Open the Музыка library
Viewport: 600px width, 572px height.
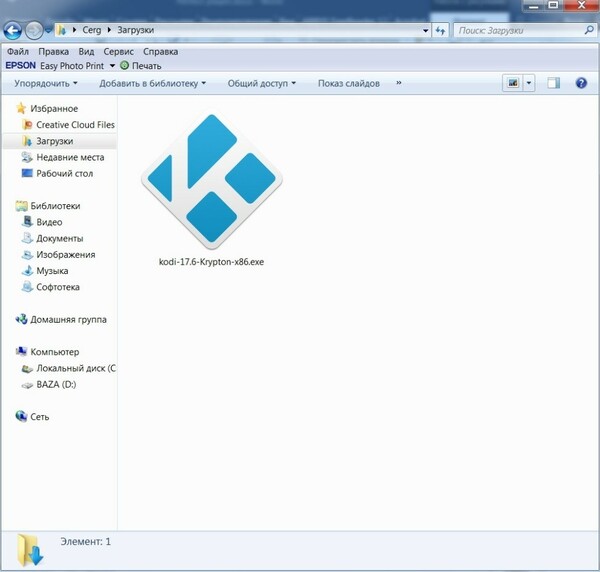click(52, 271)
